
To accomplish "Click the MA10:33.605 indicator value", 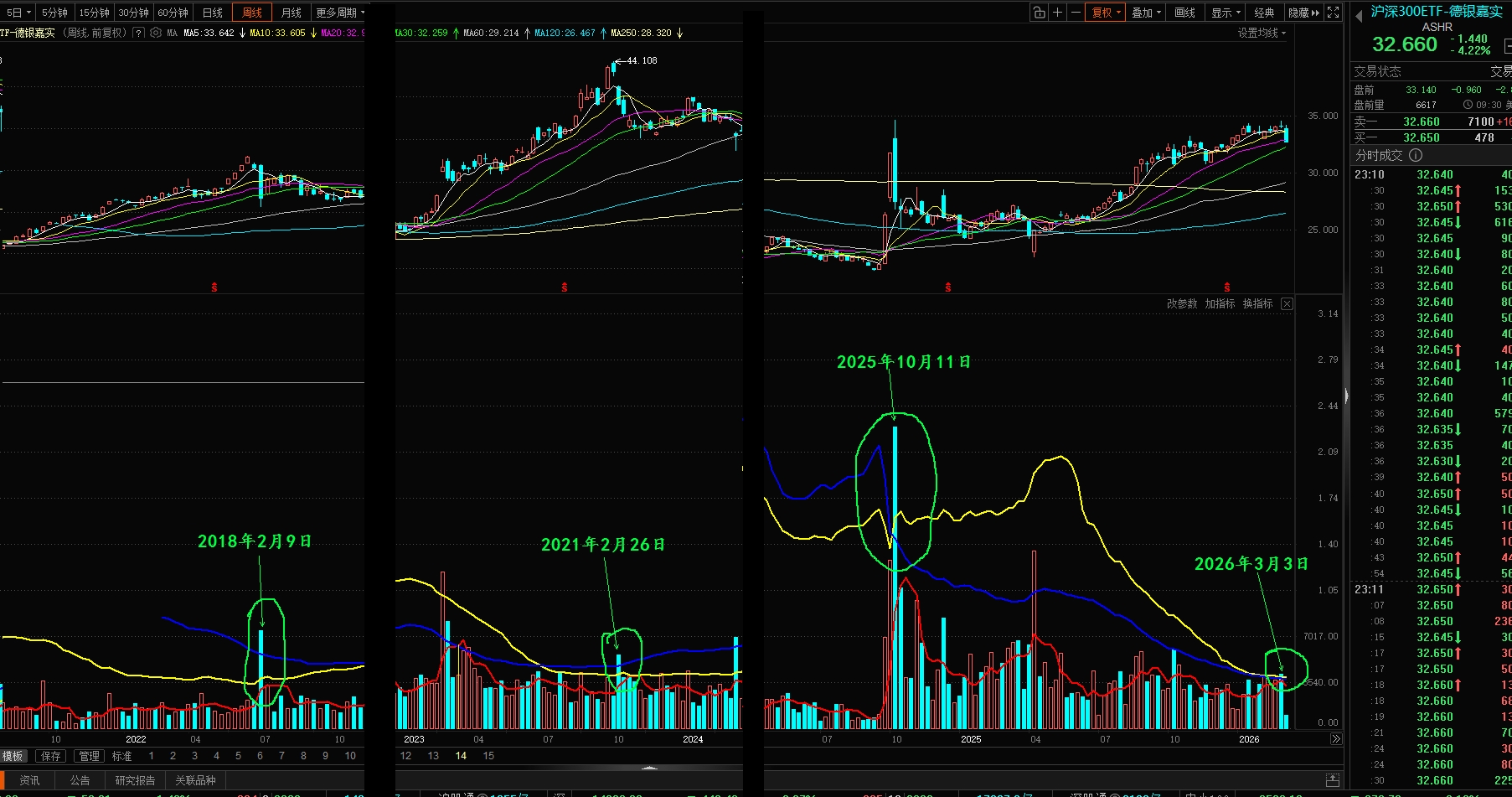I will tap(277, 33).
